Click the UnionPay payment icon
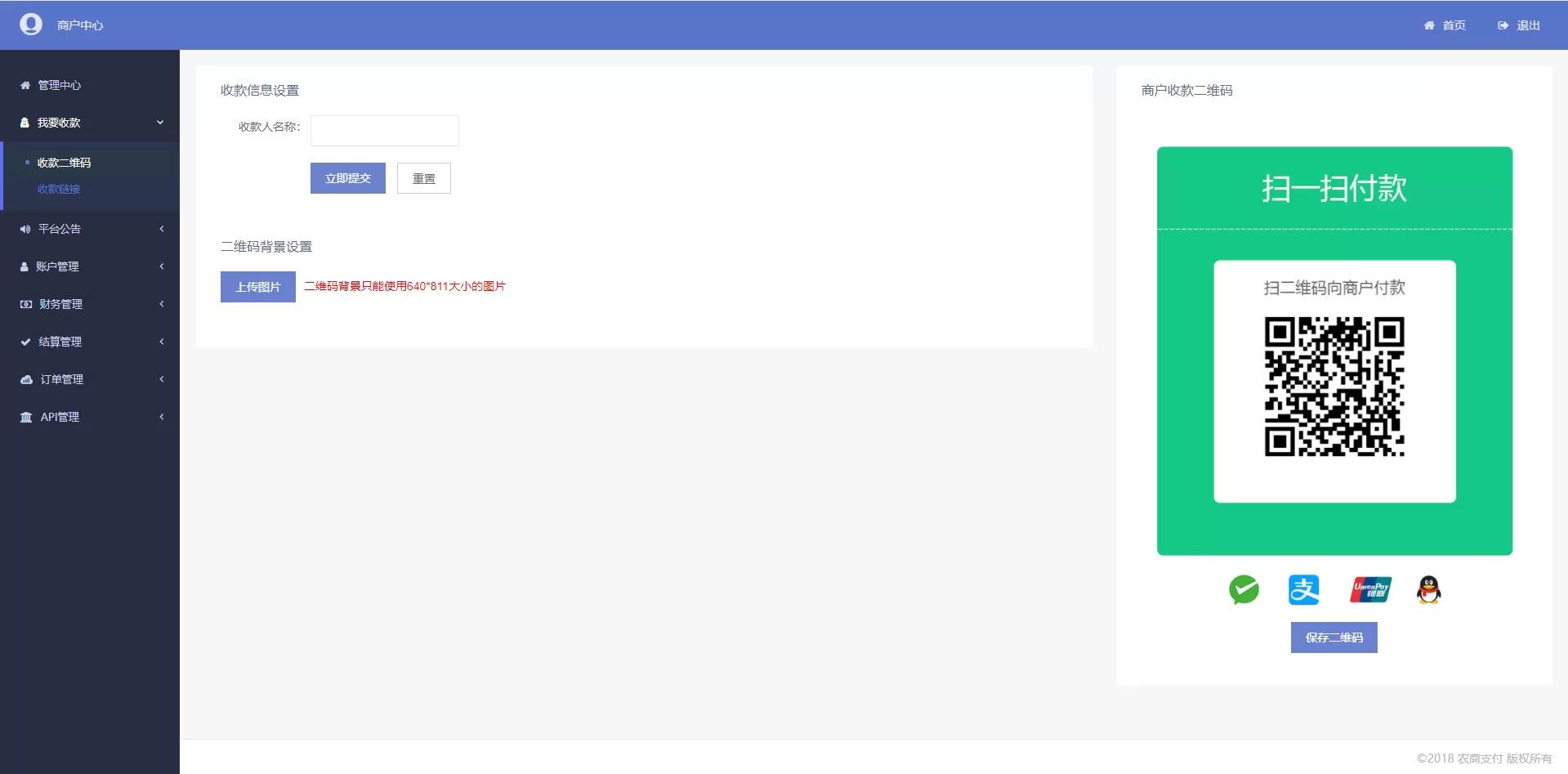 click(1370, 589)
